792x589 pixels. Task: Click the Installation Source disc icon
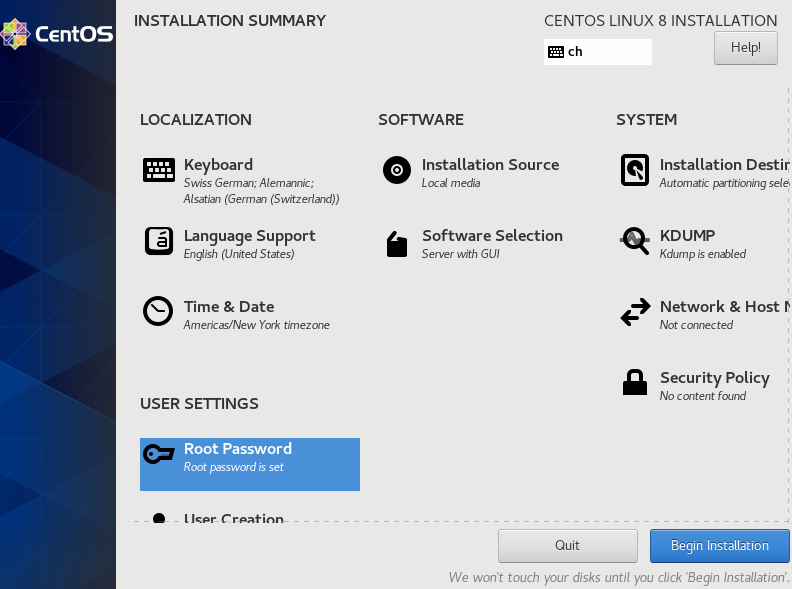pyautogui.click(x=397, y=170)
